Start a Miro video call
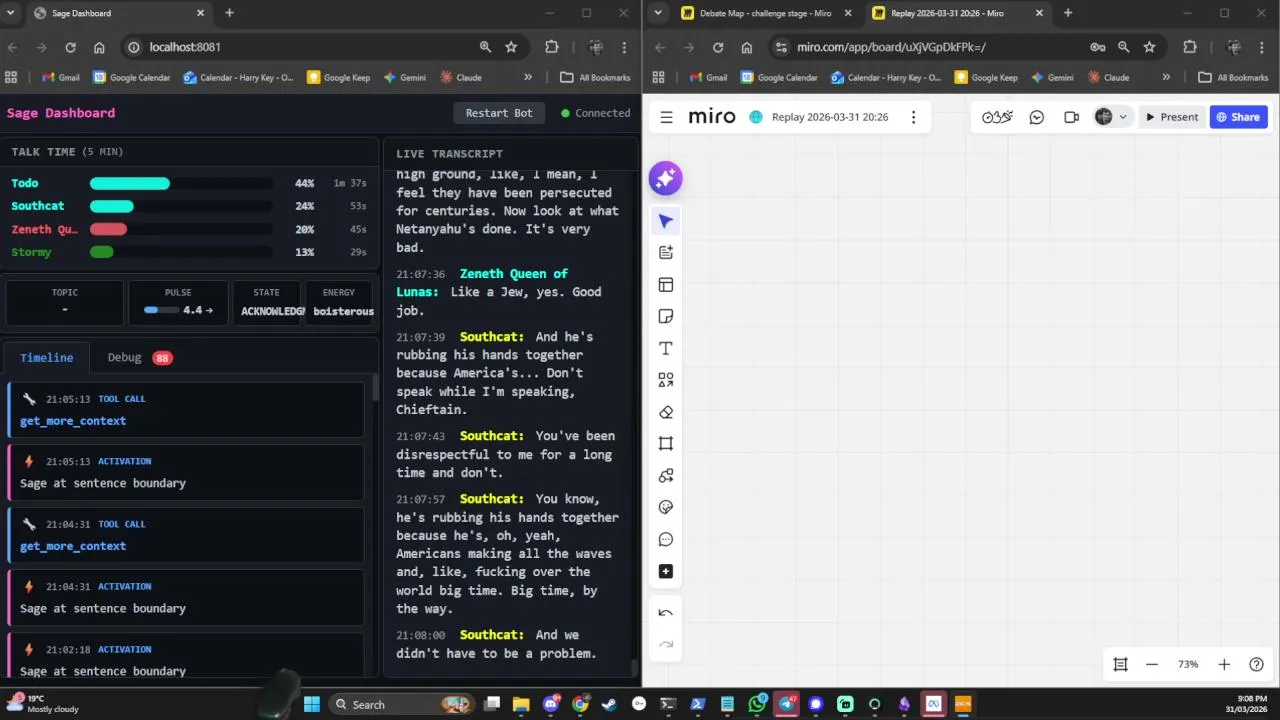The image size is (1280, 720). pos(1071,117)
